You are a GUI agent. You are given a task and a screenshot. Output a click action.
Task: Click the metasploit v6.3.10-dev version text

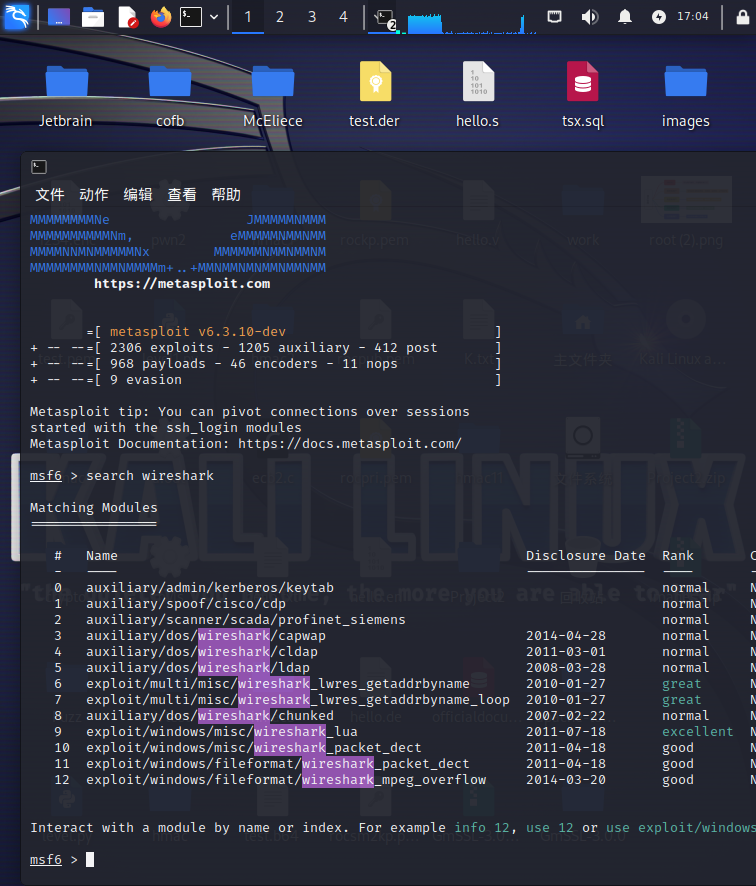click(198, 332)
